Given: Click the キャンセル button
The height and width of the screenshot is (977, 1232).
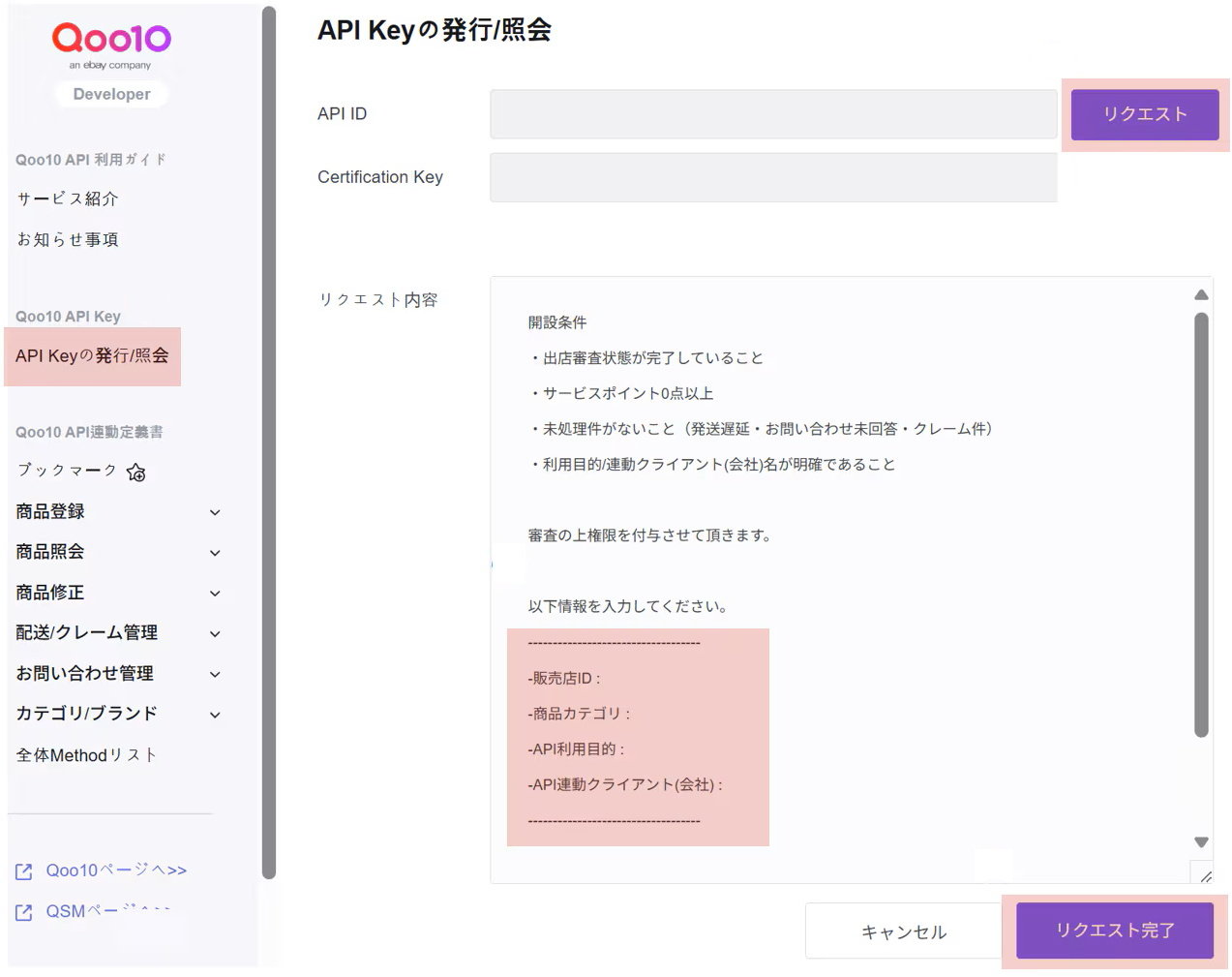Looking at the screenshot, I should (904, 931).
